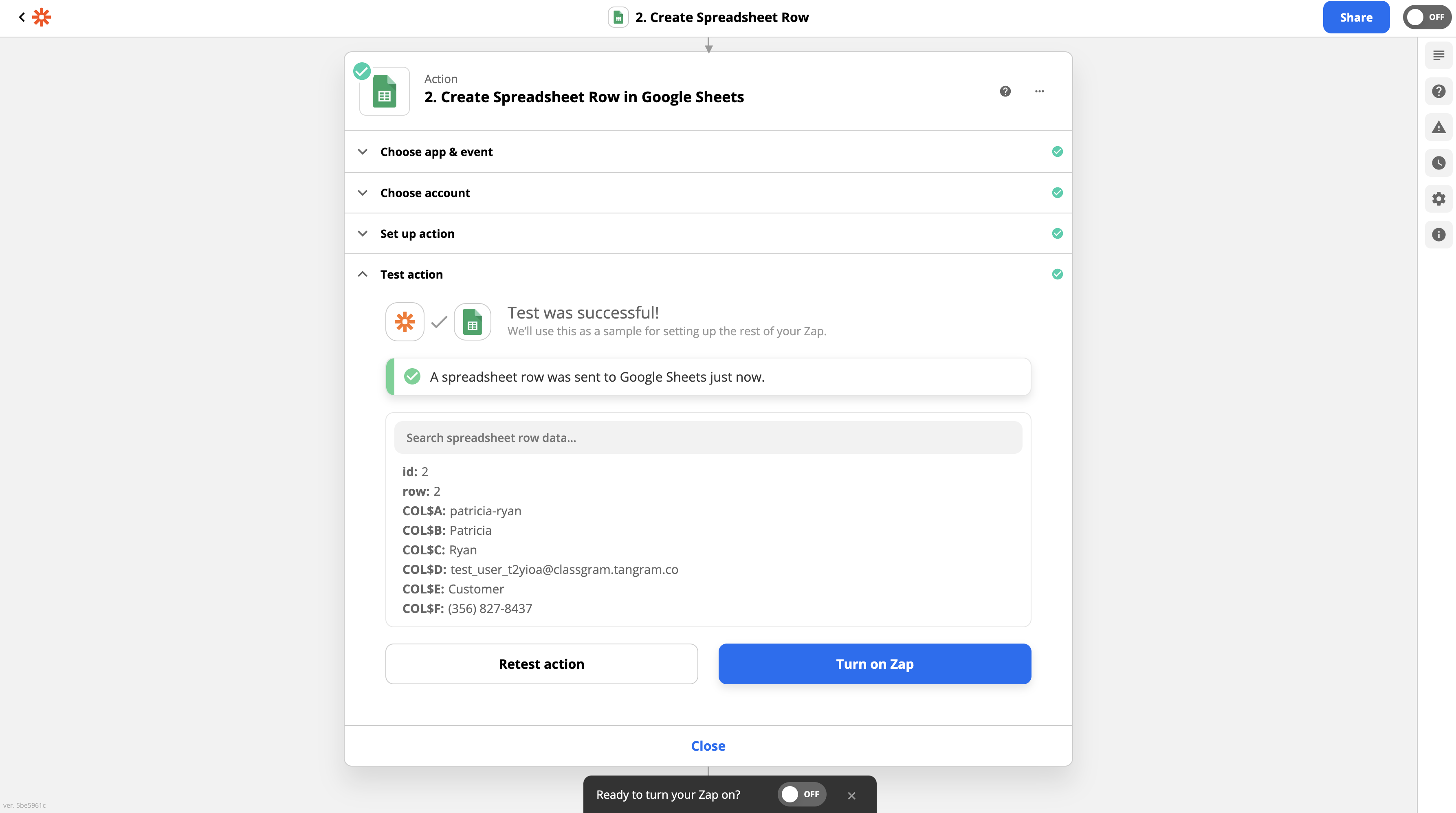The height and width of the screenshot is (813, 1456).
Task: Open the warning triangle icon in sidebar
Action: point(1438,127)
